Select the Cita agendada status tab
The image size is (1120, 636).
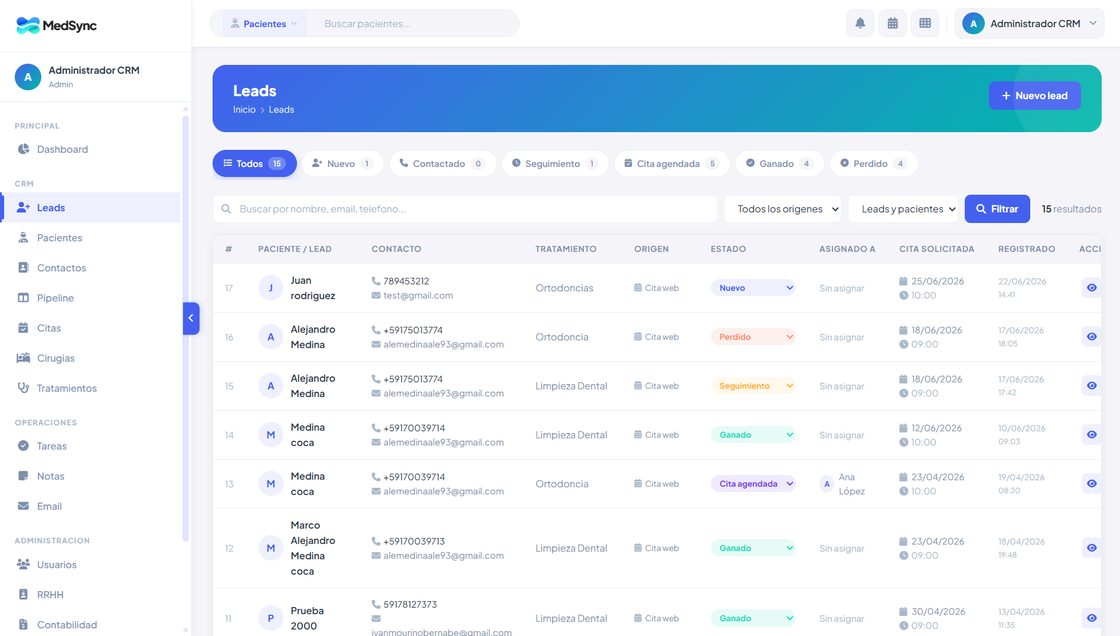pos(671,164)
